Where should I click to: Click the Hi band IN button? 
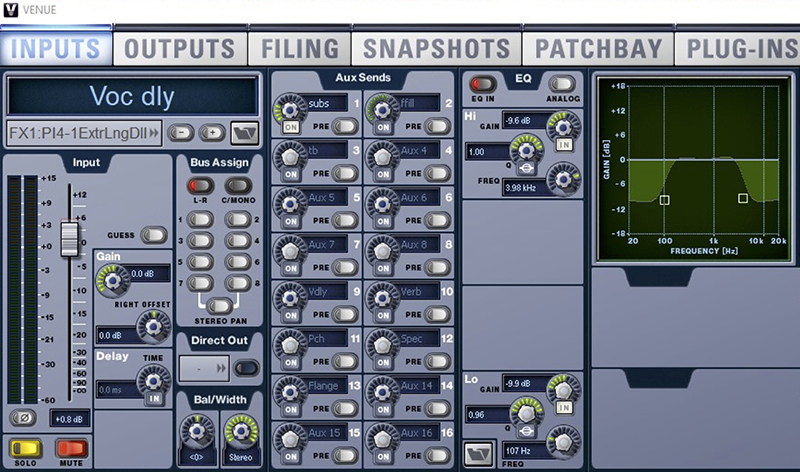coord(564,145)
